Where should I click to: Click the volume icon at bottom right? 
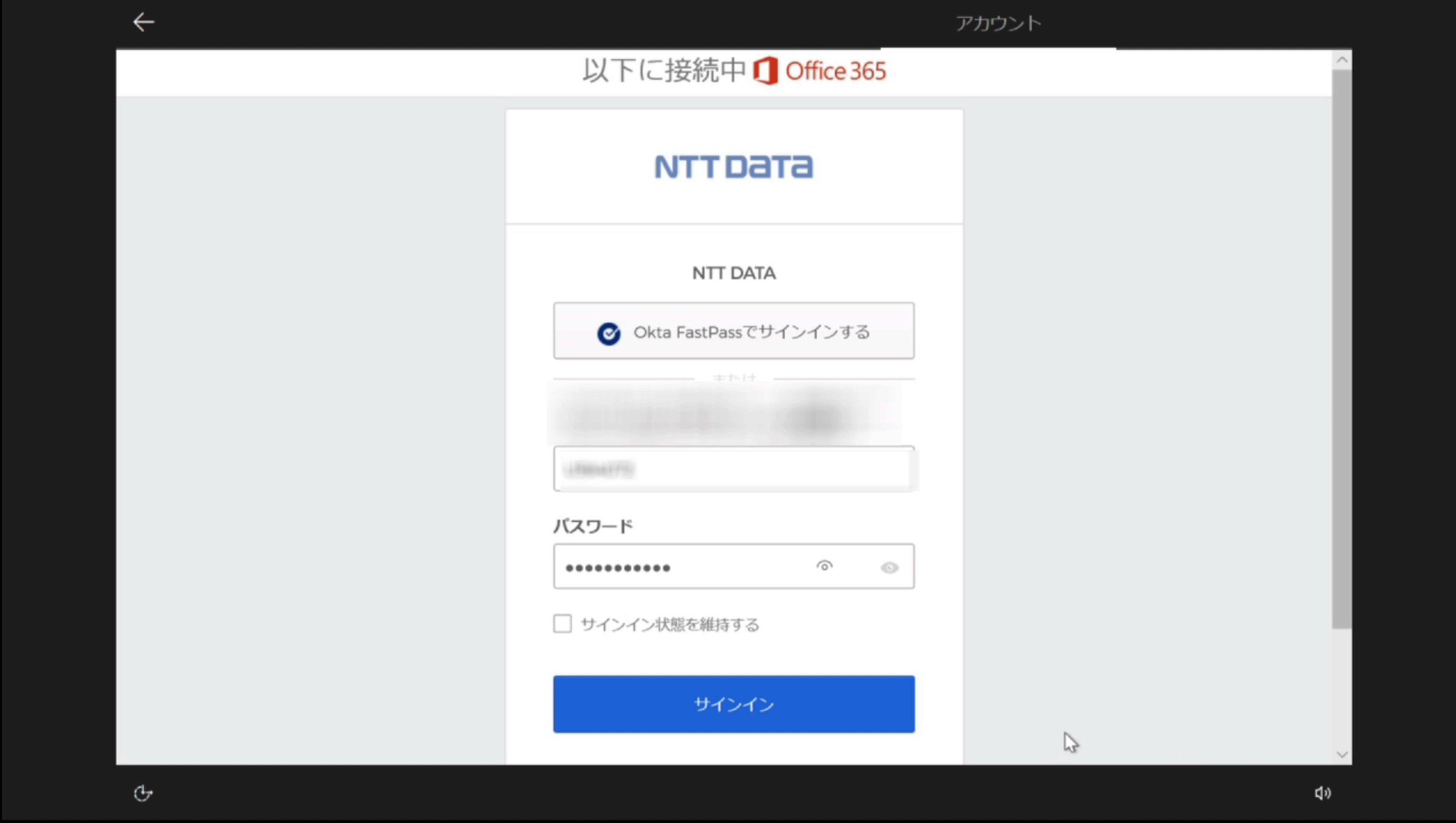(1323, 793)
